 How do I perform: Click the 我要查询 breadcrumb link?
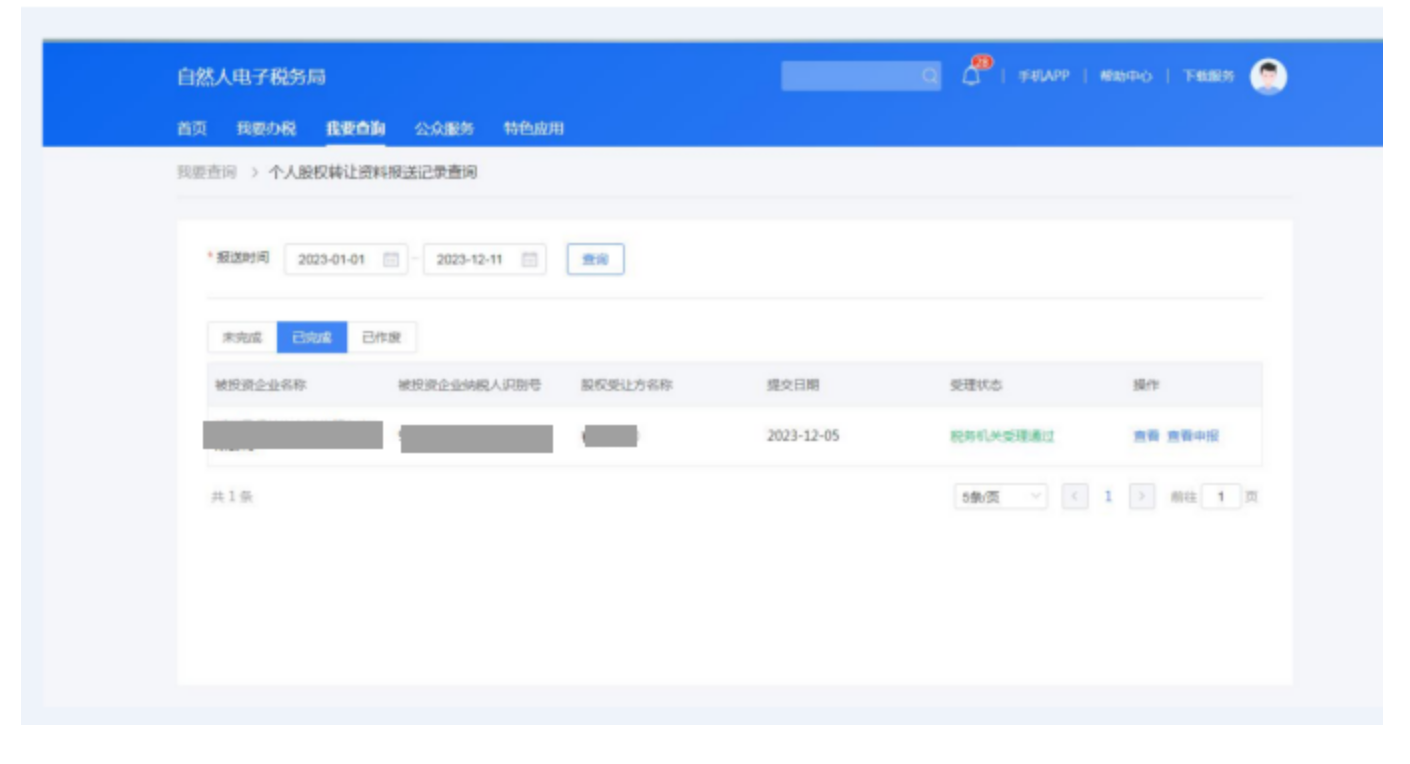pos(207,173)
